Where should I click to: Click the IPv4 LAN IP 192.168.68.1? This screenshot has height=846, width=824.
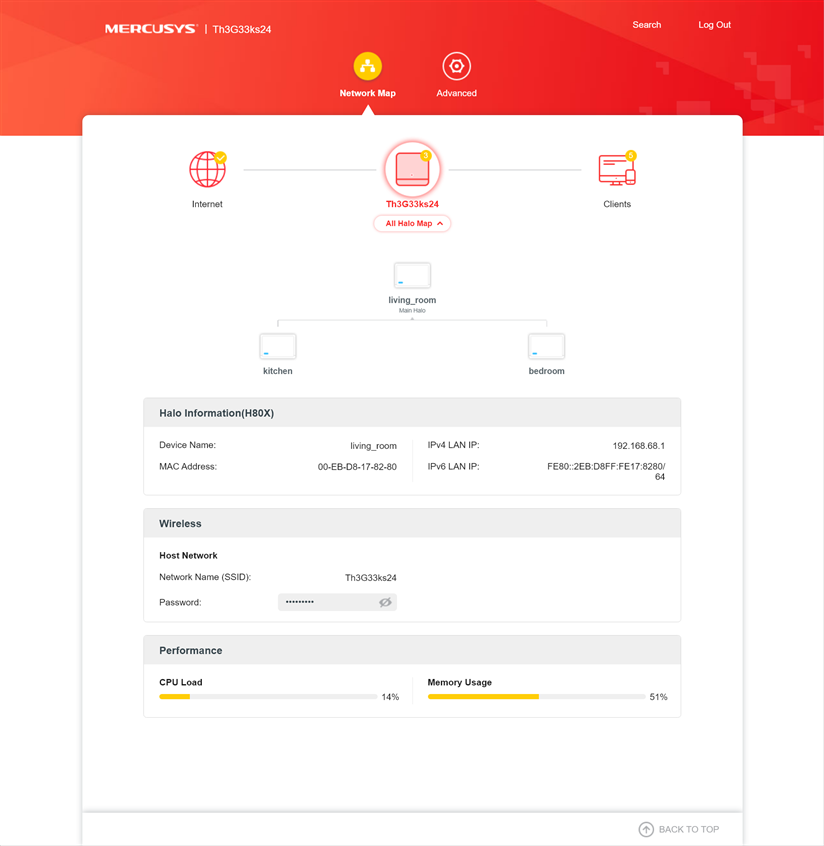click(638, 446)
